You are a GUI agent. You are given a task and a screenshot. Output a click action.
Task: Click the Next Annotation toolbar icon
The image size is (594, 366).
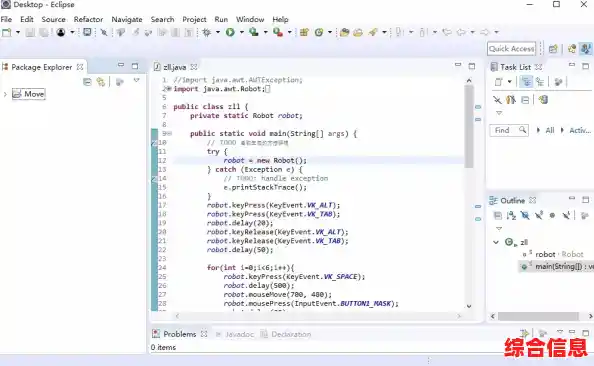tap(399, 32)
